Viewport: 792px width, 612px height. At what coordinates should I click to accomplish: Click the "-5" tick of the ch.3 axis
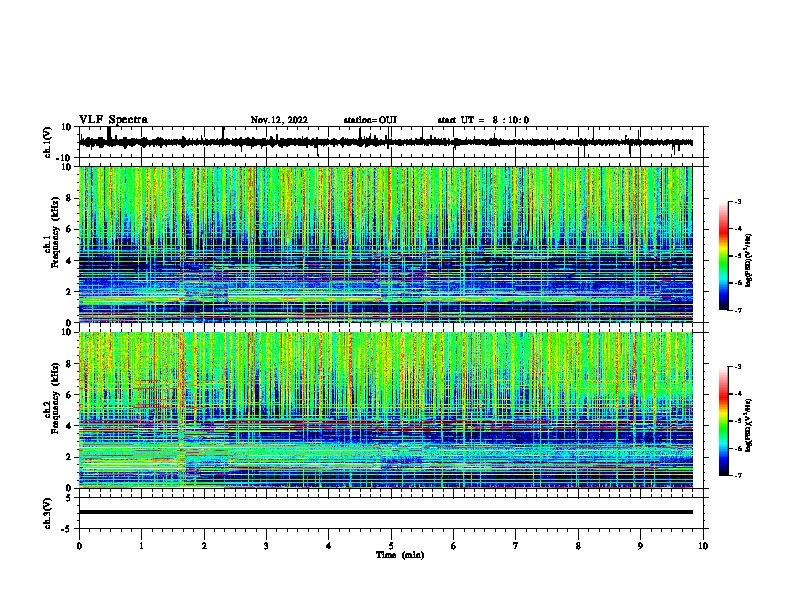click(x=68, y=529)
